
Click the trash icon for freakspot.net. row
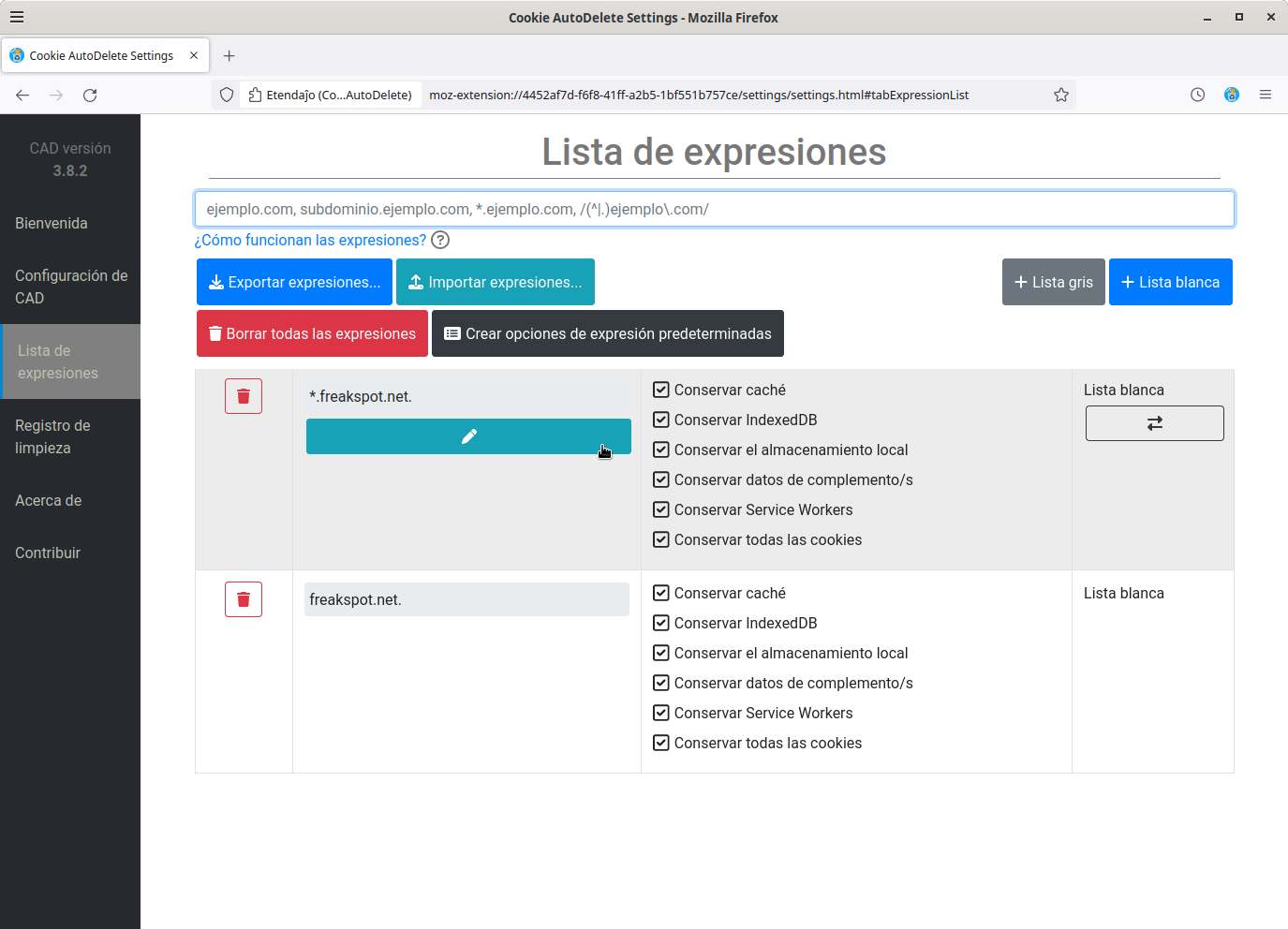[x=243, y=599]
